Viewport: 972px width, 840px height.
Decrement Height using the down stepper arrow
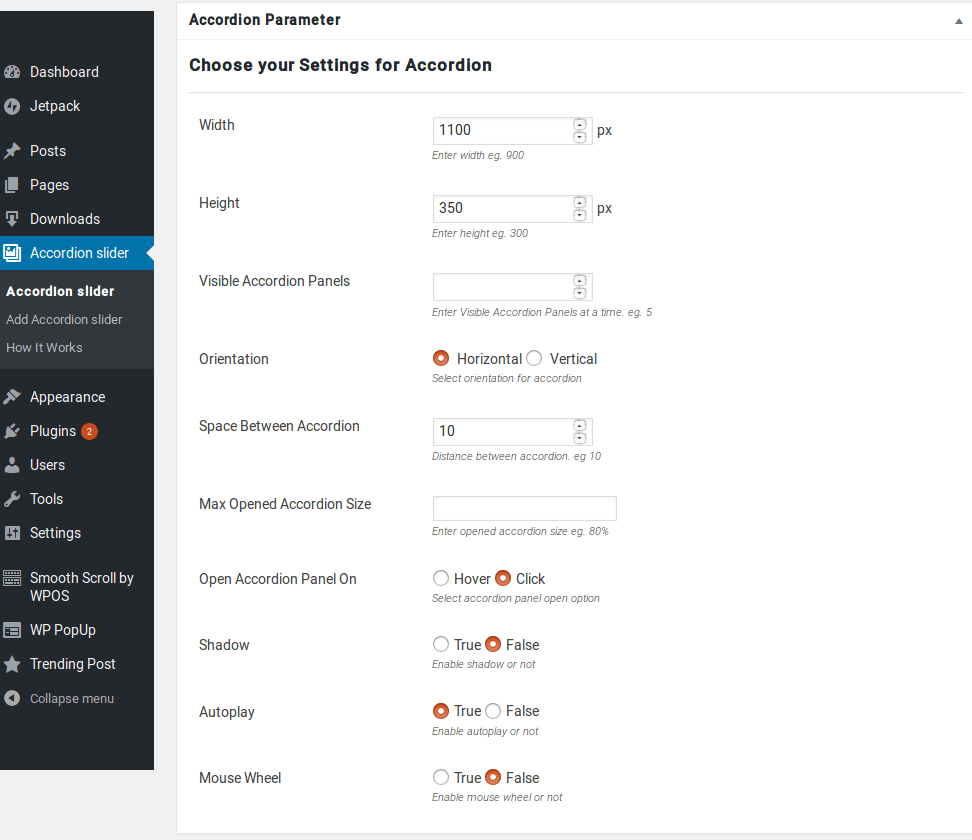580,214
